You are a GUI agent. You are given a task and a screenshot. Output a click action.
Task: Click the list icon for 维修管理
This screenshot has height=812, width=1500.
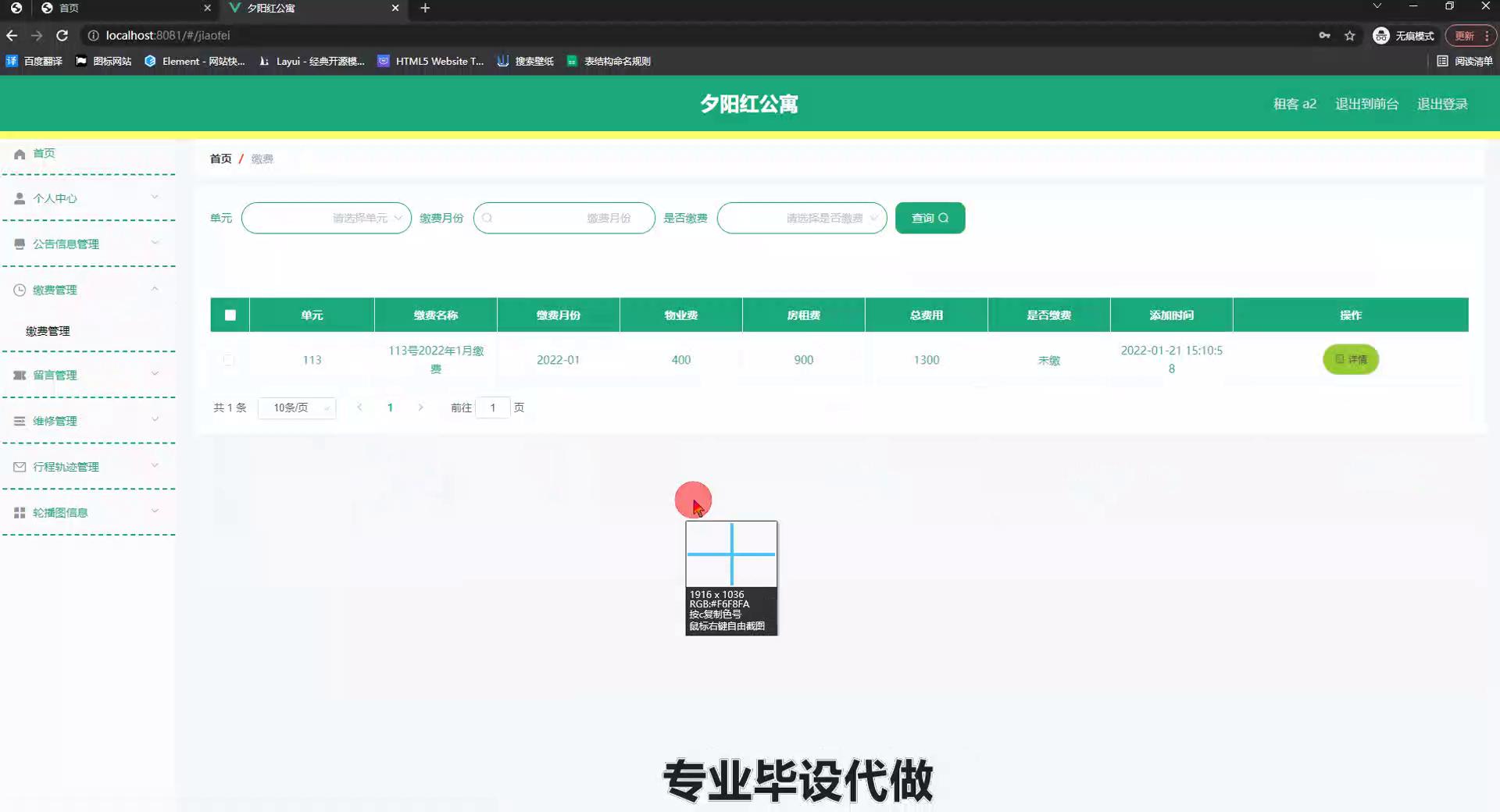pyautogui.click(x=20, y=421)
